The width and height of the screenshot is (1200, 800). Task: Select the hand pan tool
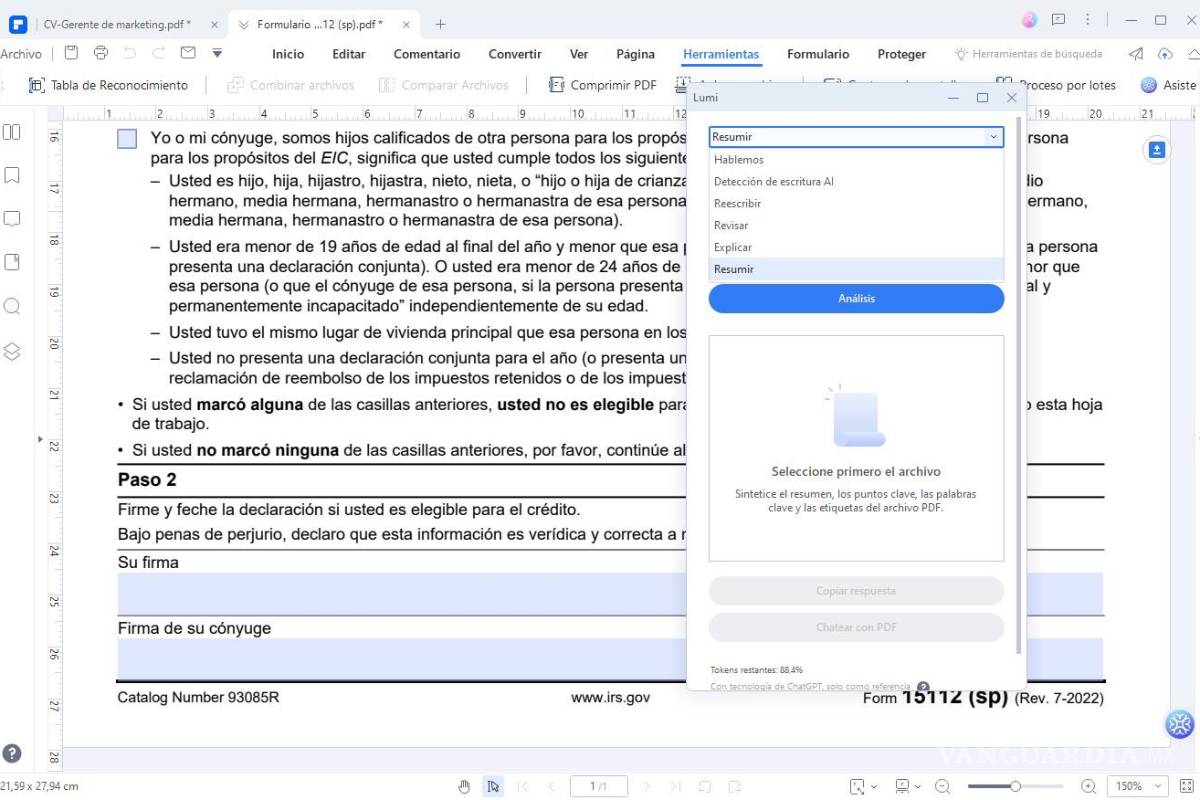tap(464, 786)
